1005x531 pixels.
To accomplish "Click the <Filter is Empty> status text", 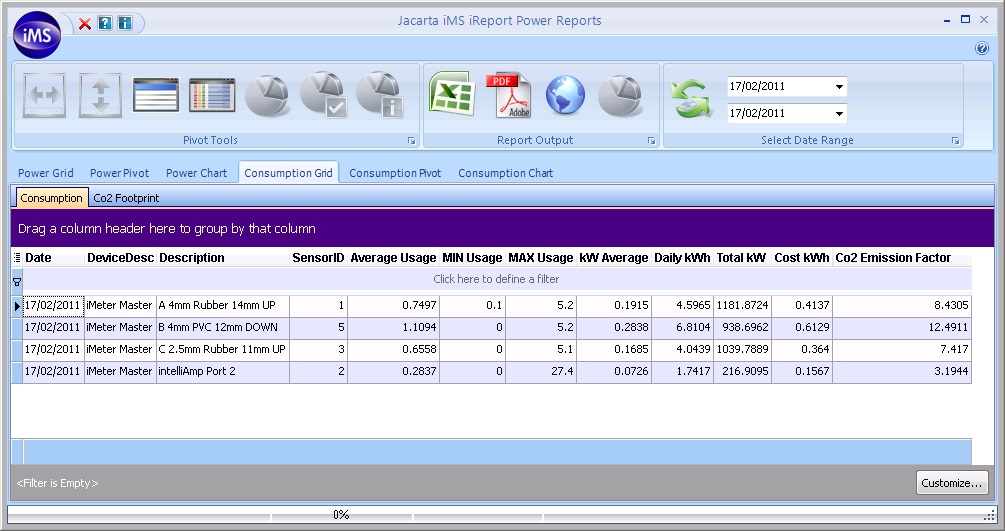I will [57, 483].
